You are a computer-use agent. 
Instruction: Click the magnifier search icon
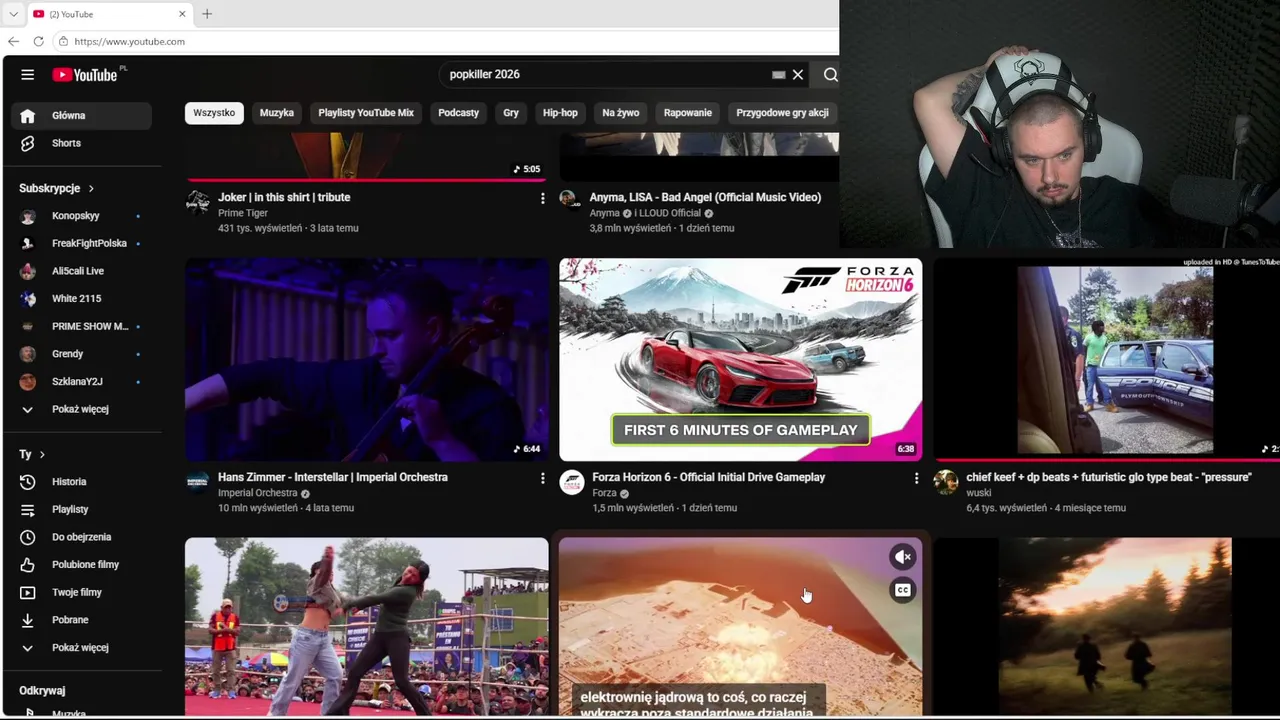[831, 75]
